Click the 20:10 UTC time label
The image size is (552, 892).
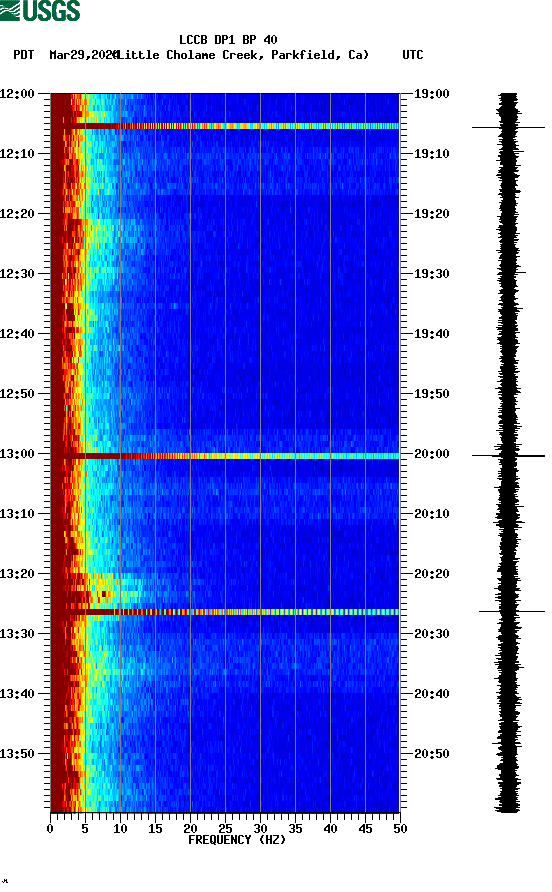pos(432,514)
